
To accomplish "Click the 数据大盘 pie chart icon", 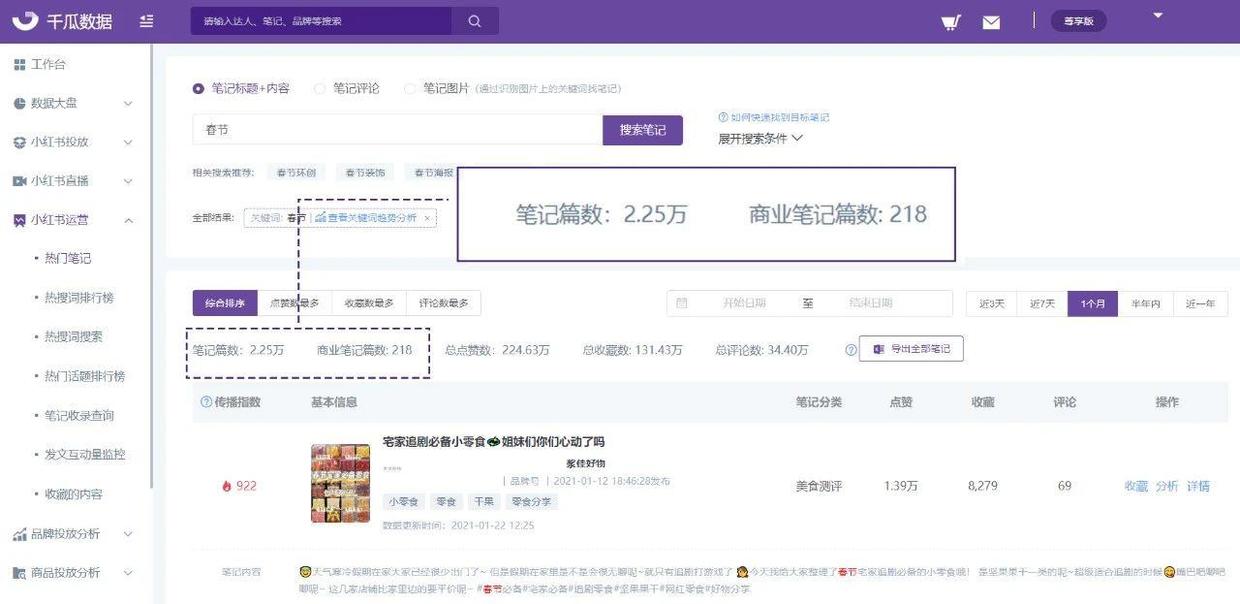I will (x=17, y=102).
